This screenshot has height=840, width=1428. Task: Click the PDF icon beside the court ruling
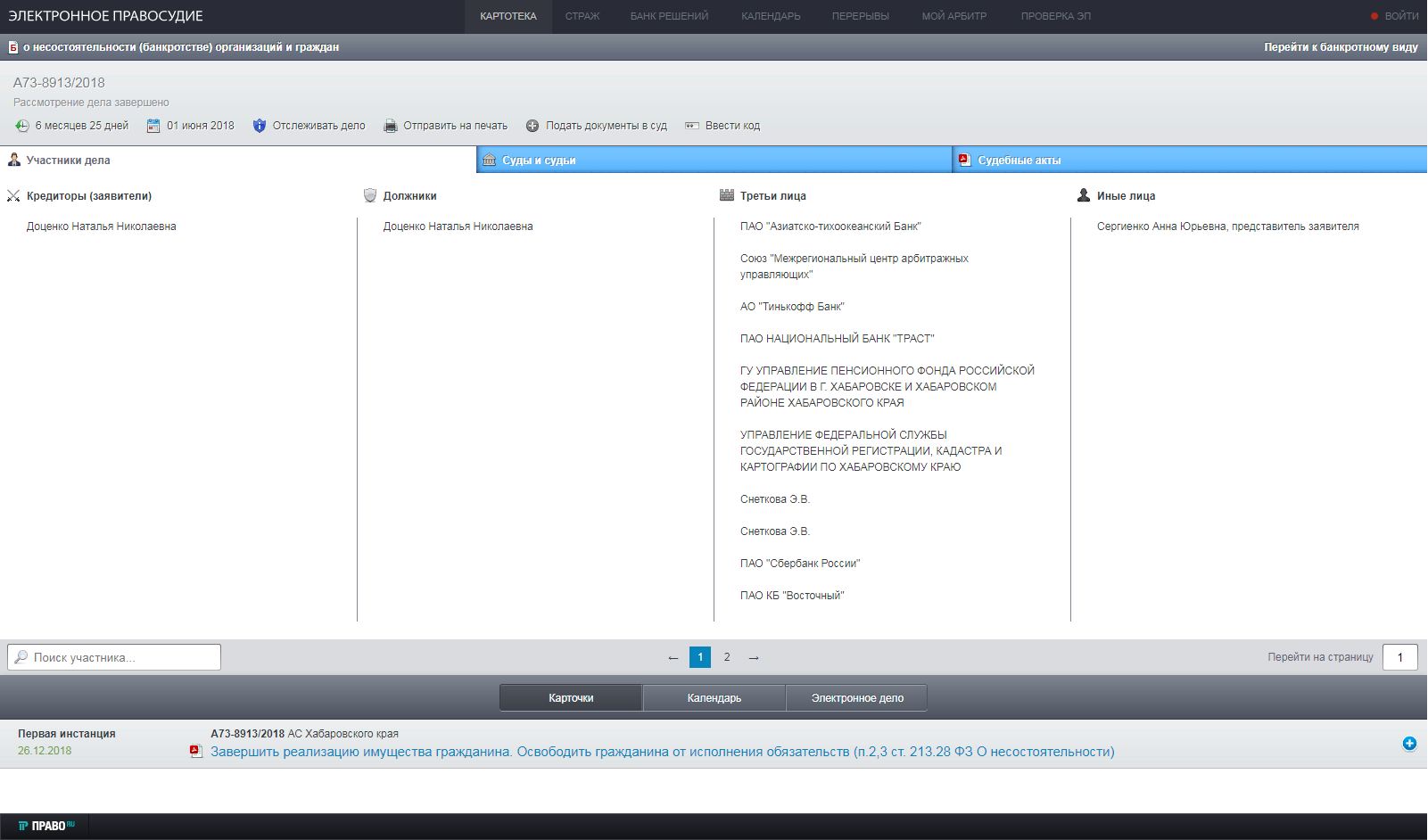[196, 752]
